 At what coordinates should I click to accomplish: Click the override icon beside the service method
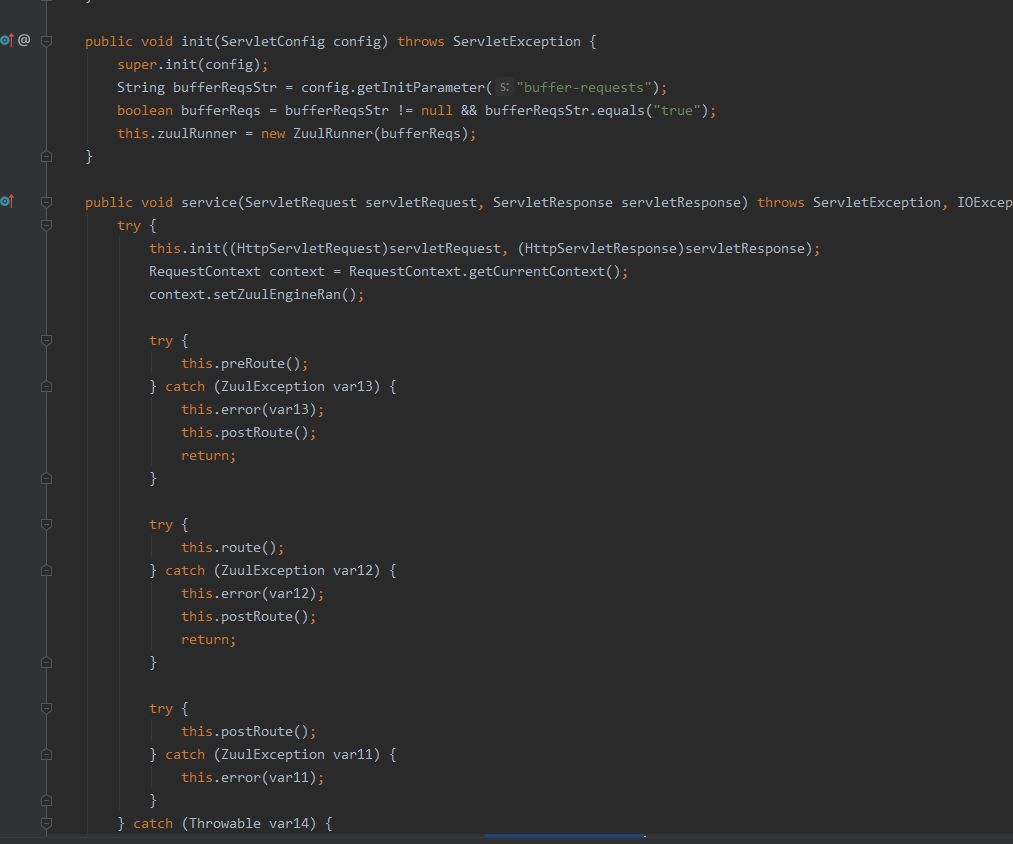click(6, 202)
